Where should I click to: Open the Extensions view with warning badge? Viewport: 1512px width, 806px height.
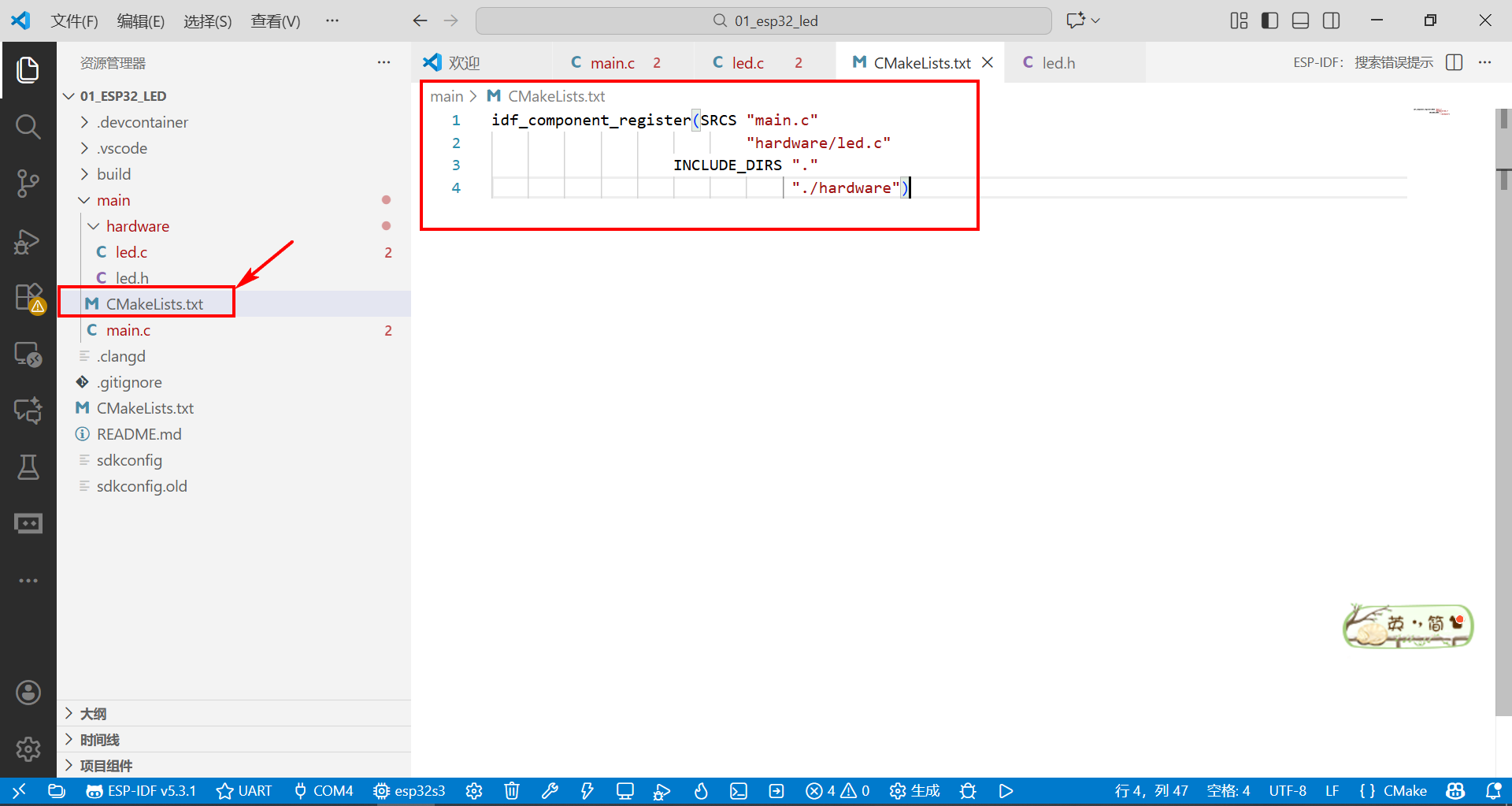[x=28, y=298]
